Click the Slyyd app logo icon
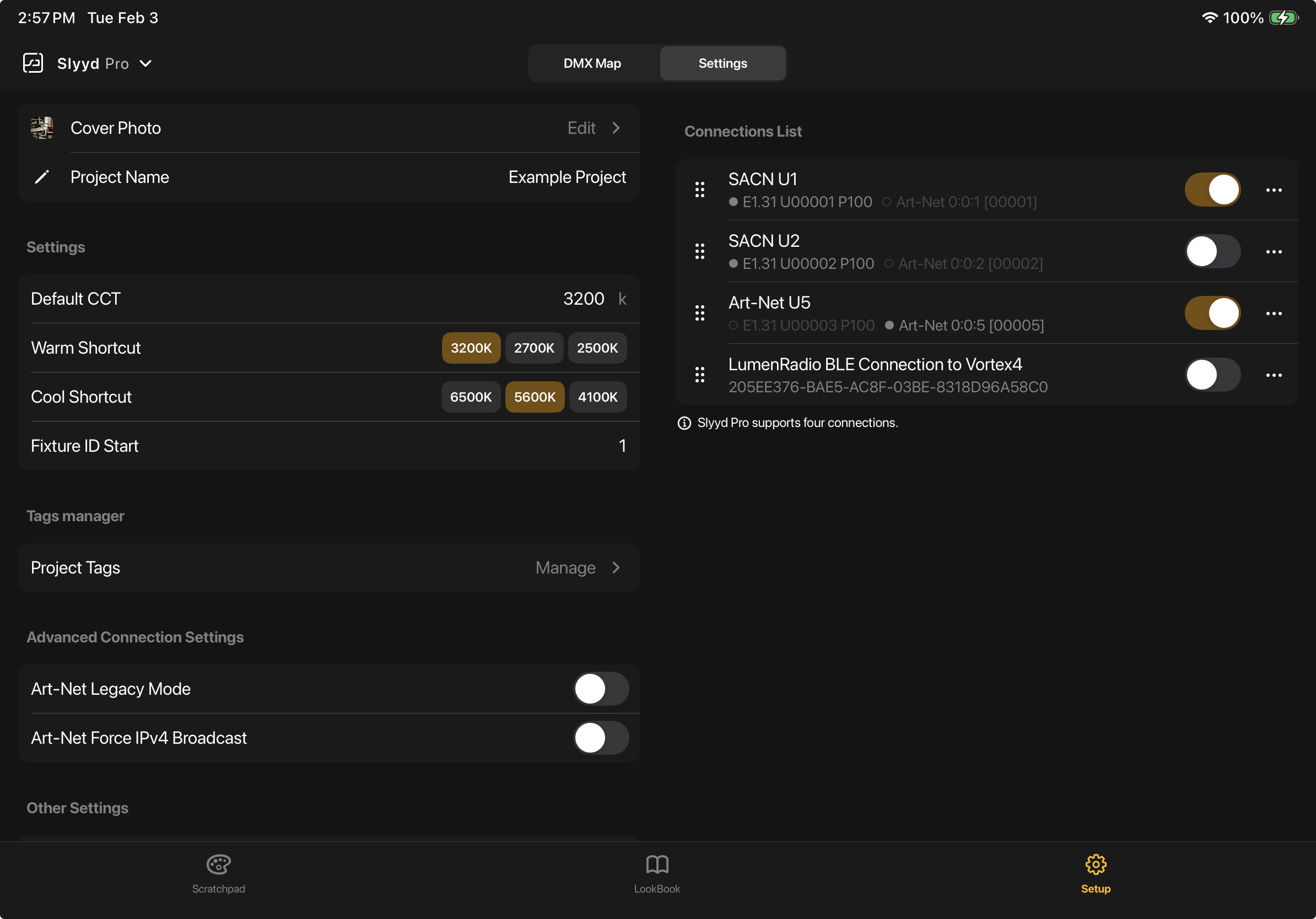The width and height of the screenshot is (1316, 919). 33,63
